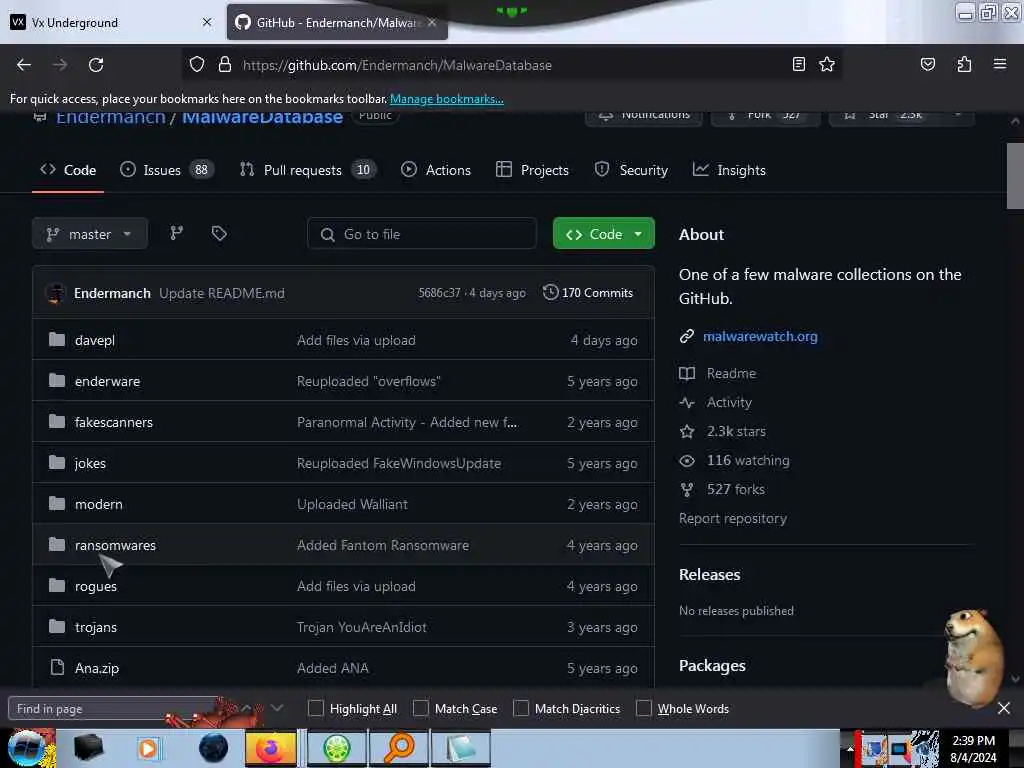Screen dimensions: 1024x768
Task: Open the Update README.md commit message
Action: click(222, 293)
